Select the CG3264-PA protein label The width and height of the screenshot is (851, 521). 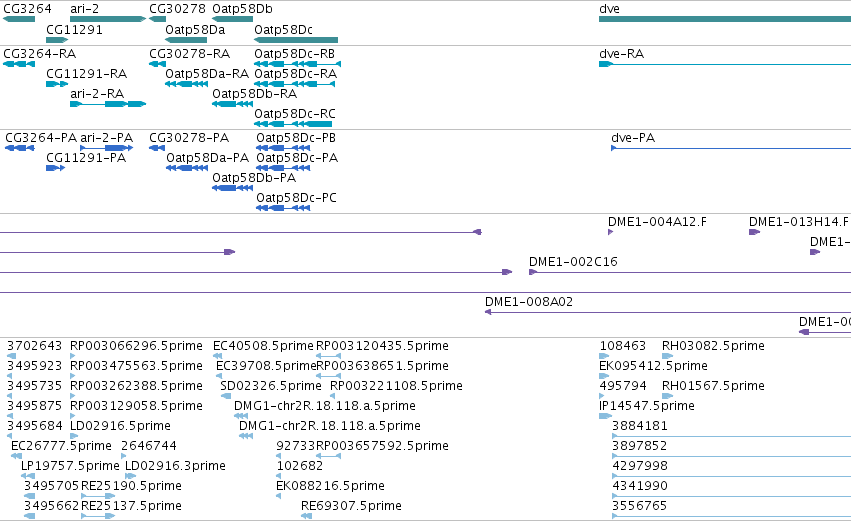click(41, 138)
